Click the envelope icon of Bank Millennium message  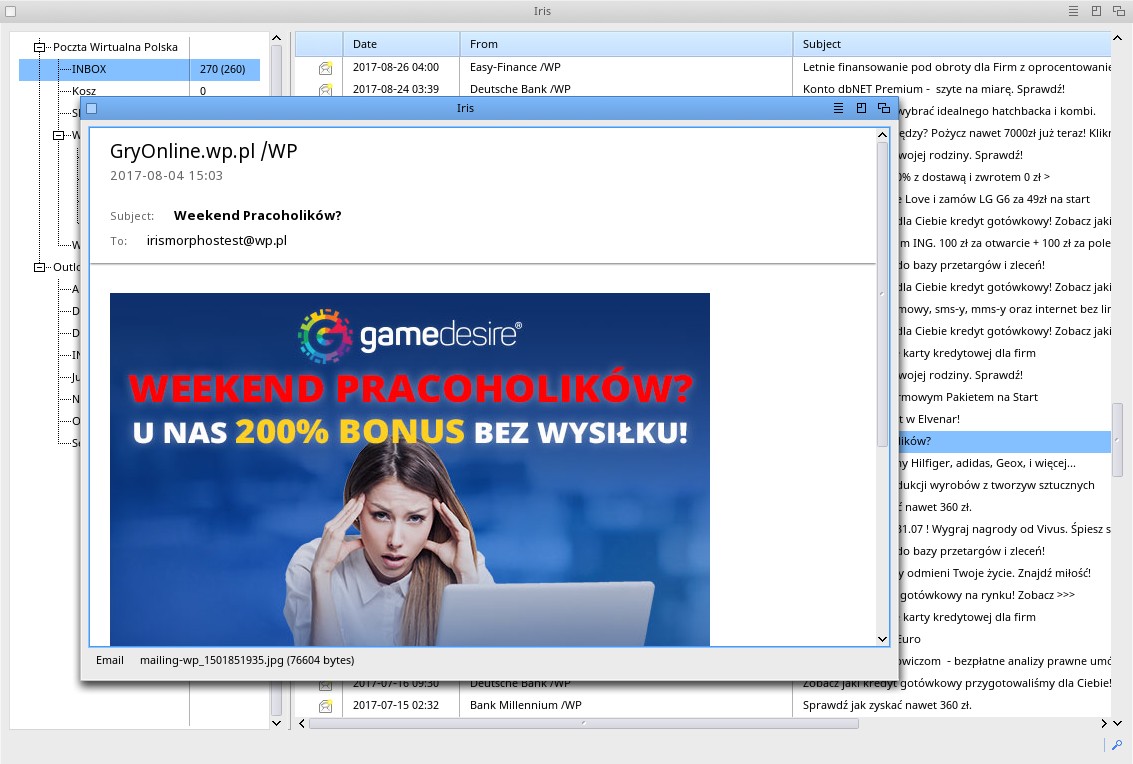pyautogui.click(x=325, y=706)
